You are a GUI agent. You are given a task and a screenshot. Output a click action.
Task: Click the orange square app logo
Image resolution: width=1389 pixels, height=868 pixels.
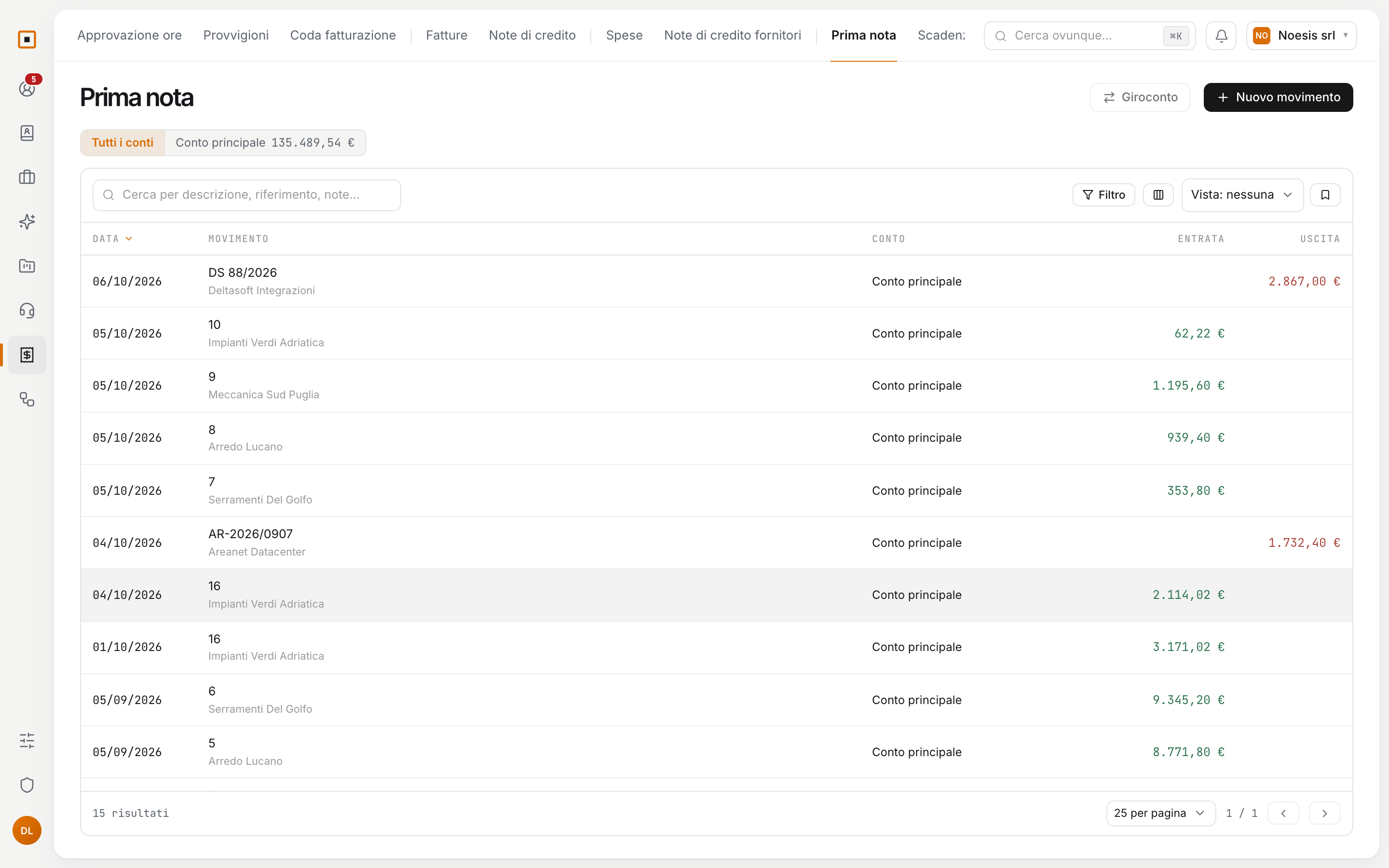click(27, 40)
